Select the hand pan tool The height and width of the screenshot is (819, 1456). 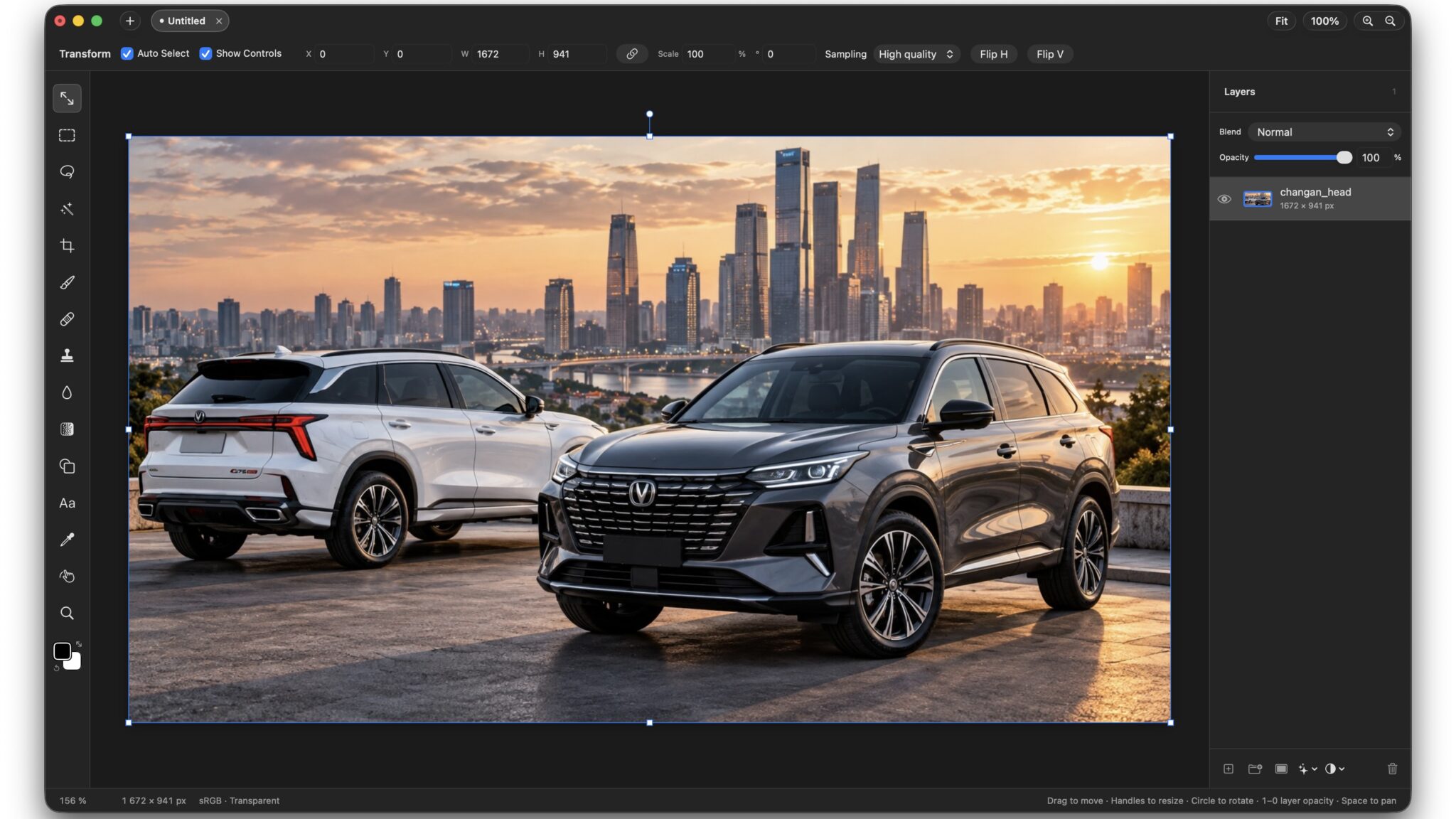click(x=67, y=577)
